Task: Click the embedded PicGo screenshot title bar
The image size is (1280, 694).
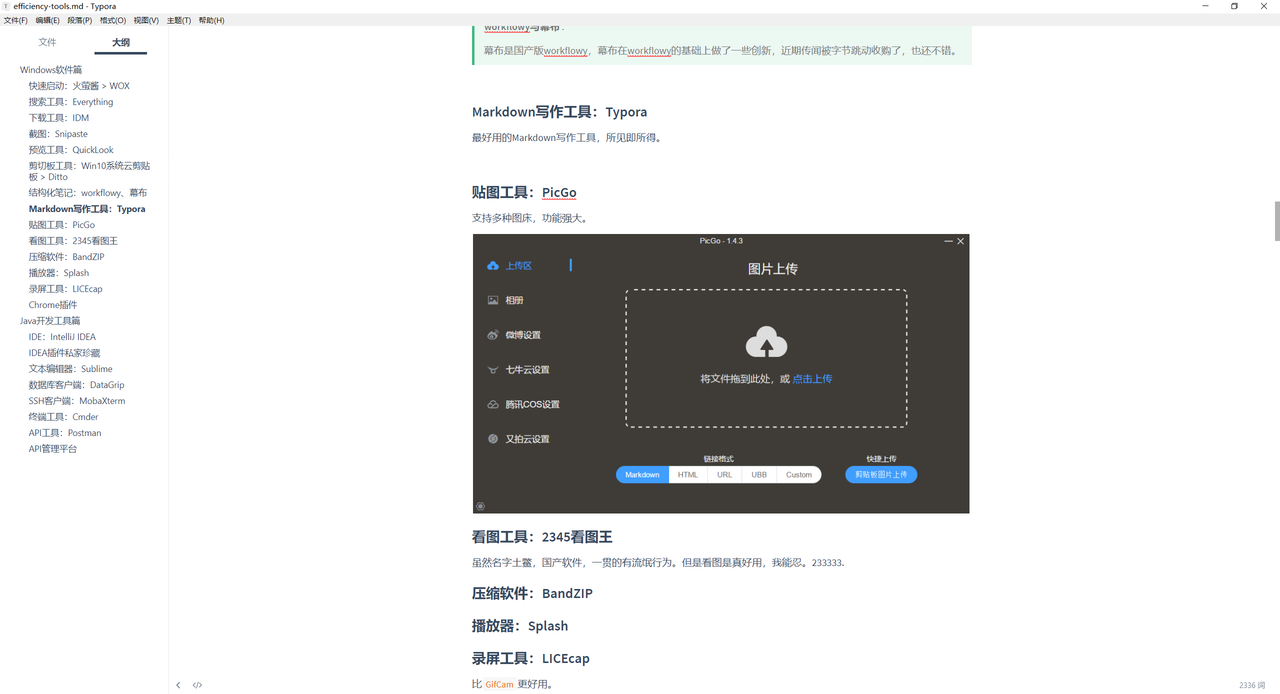Action: pyautogui.click(x=721, y=241)
